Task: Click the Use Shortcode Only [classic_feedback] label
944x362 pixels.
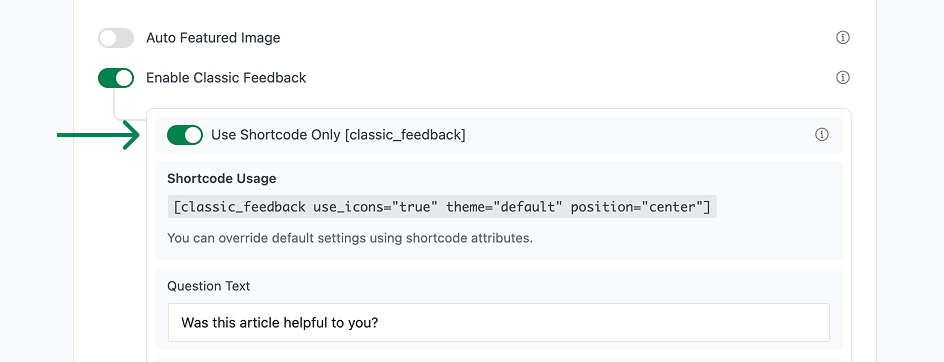Action: pyautogui.click(x=338, y=135)
